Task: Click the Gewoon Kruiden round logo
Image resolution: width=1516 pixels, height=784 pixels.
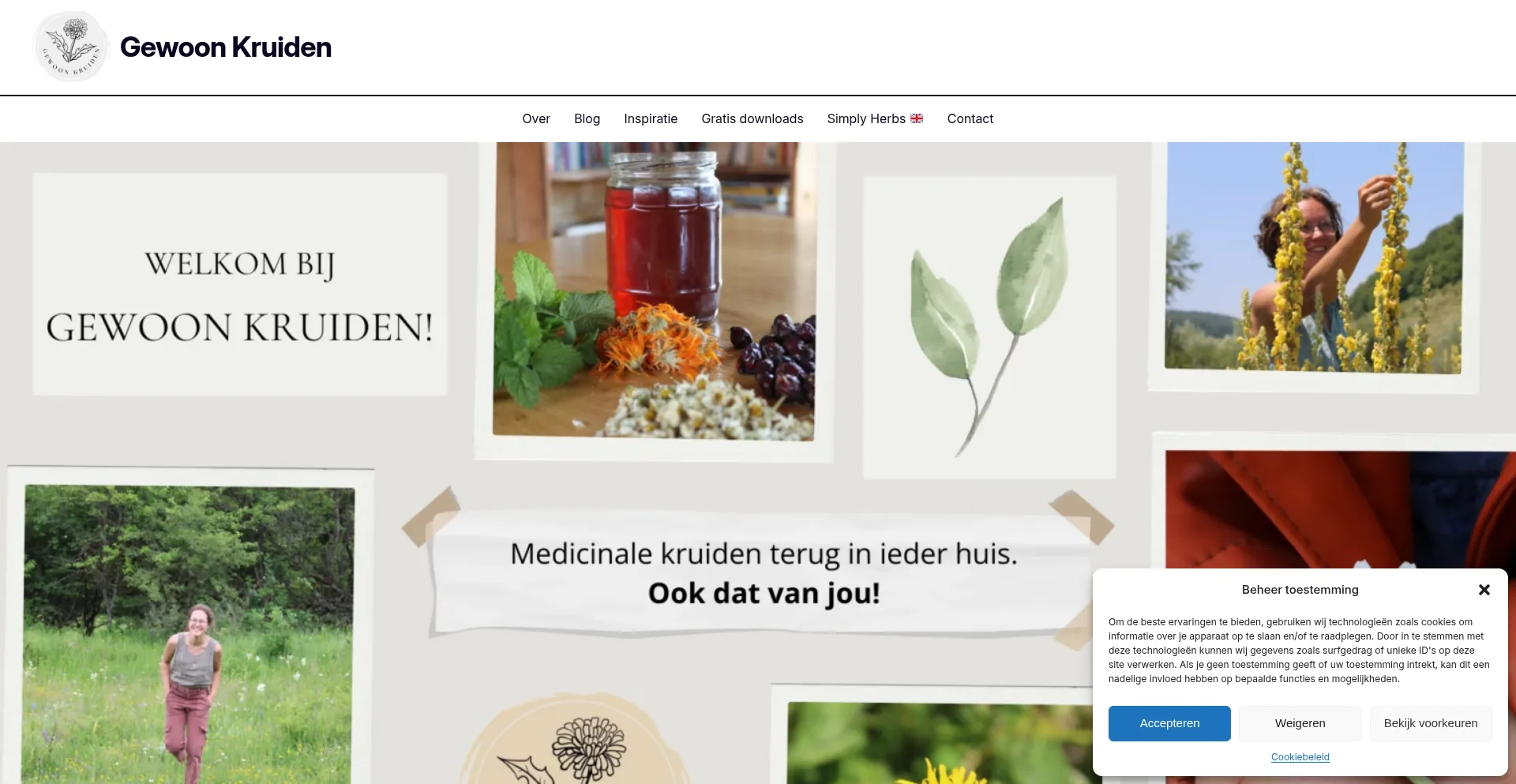Action: click(x=71, y=47)
